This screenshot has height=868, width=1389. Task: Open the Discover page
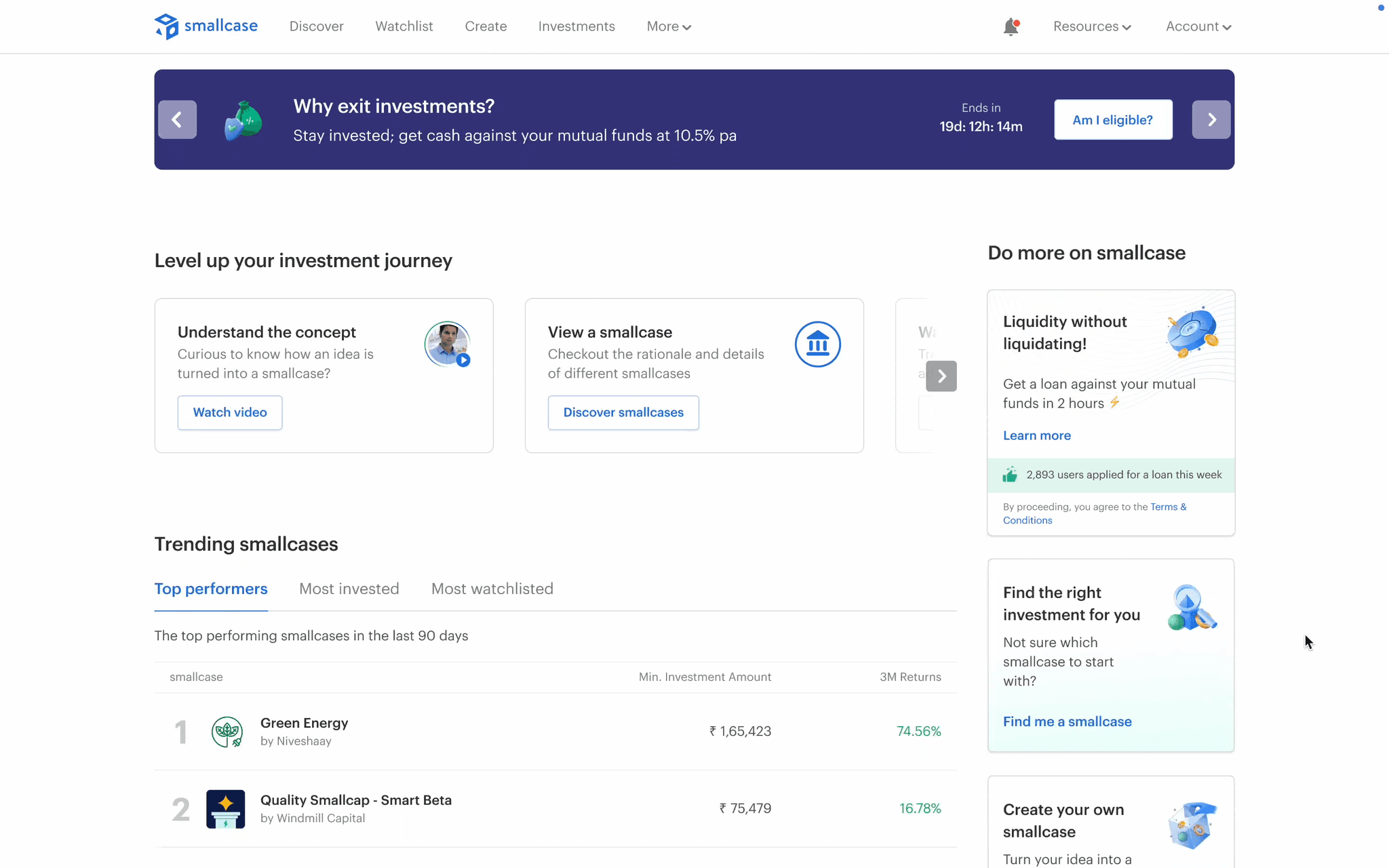coord(317,26)
